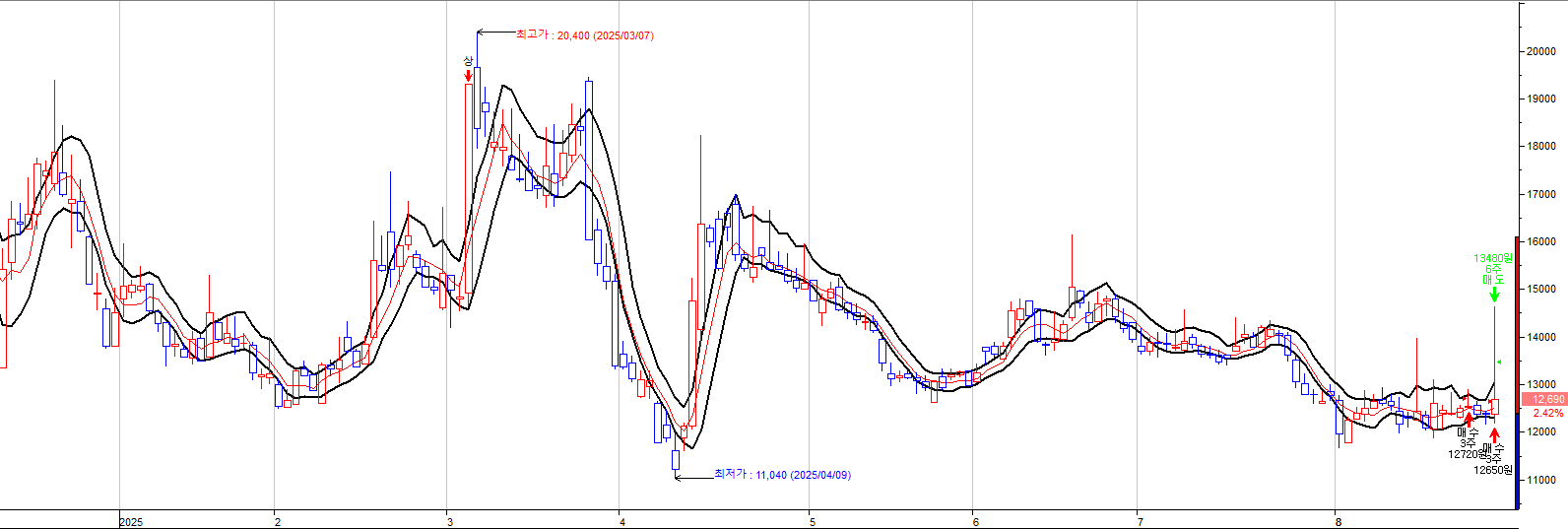The width and height of the screenshot is (1568, 529).
Task: Click the lowest price label 11,040 (2025/04/09)
Action: pos(782,475)
